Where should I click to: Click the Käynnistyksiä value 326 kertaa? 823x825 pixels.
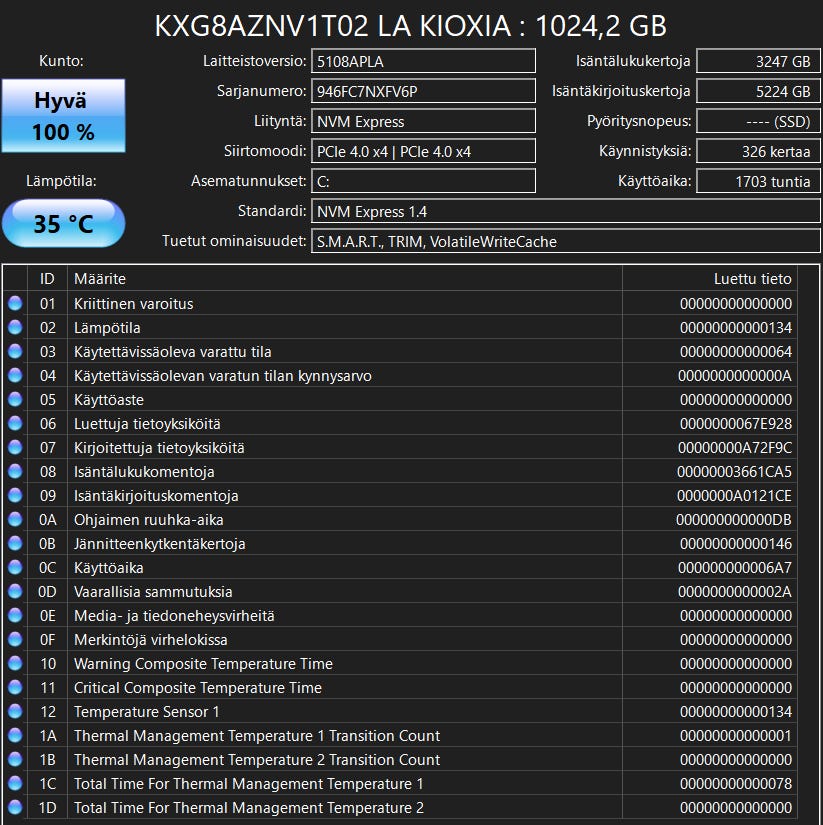758,151
